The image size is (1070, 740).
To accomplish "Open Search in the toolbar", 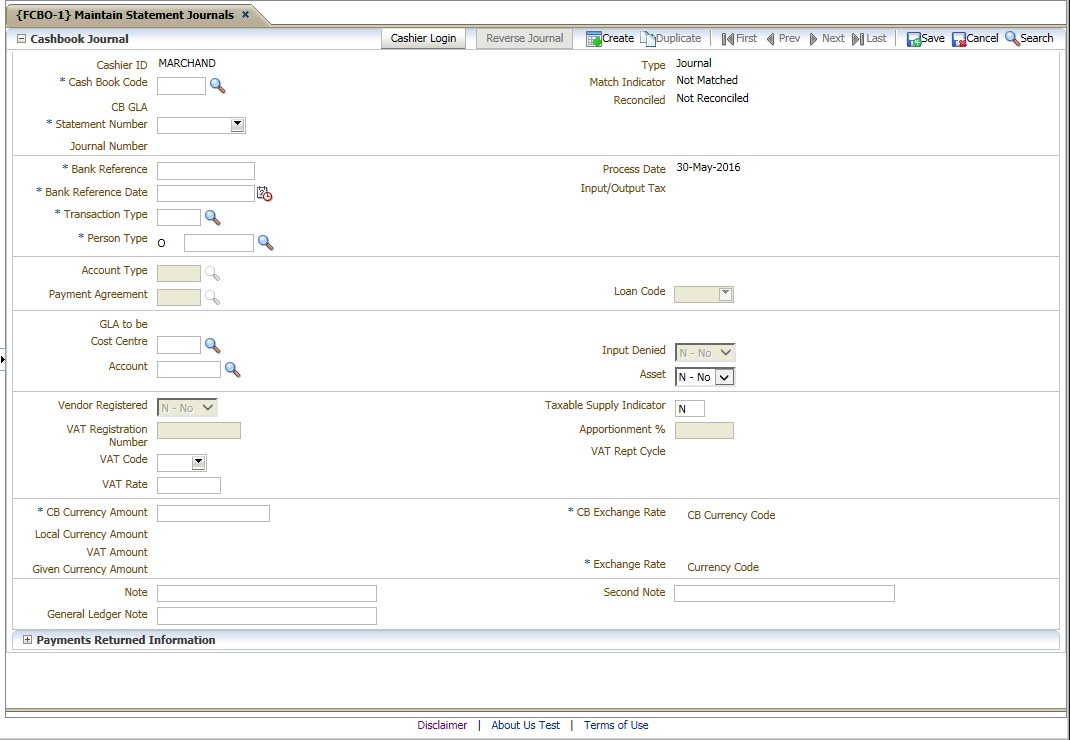I will pos(1029,38).
